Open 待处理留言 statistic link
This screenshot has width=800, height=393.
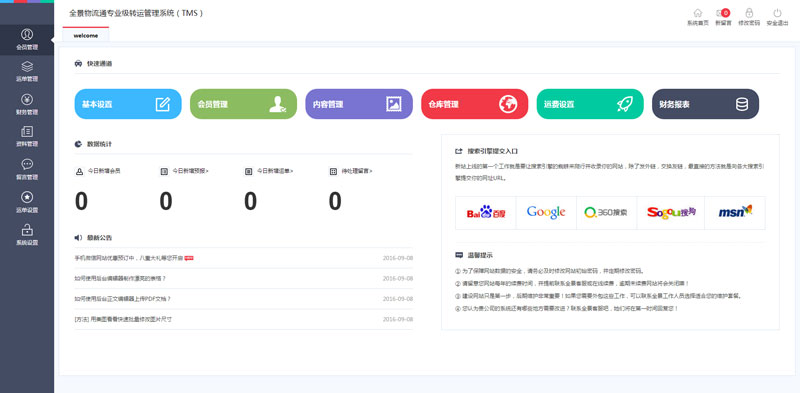click(x=357, y=171)
